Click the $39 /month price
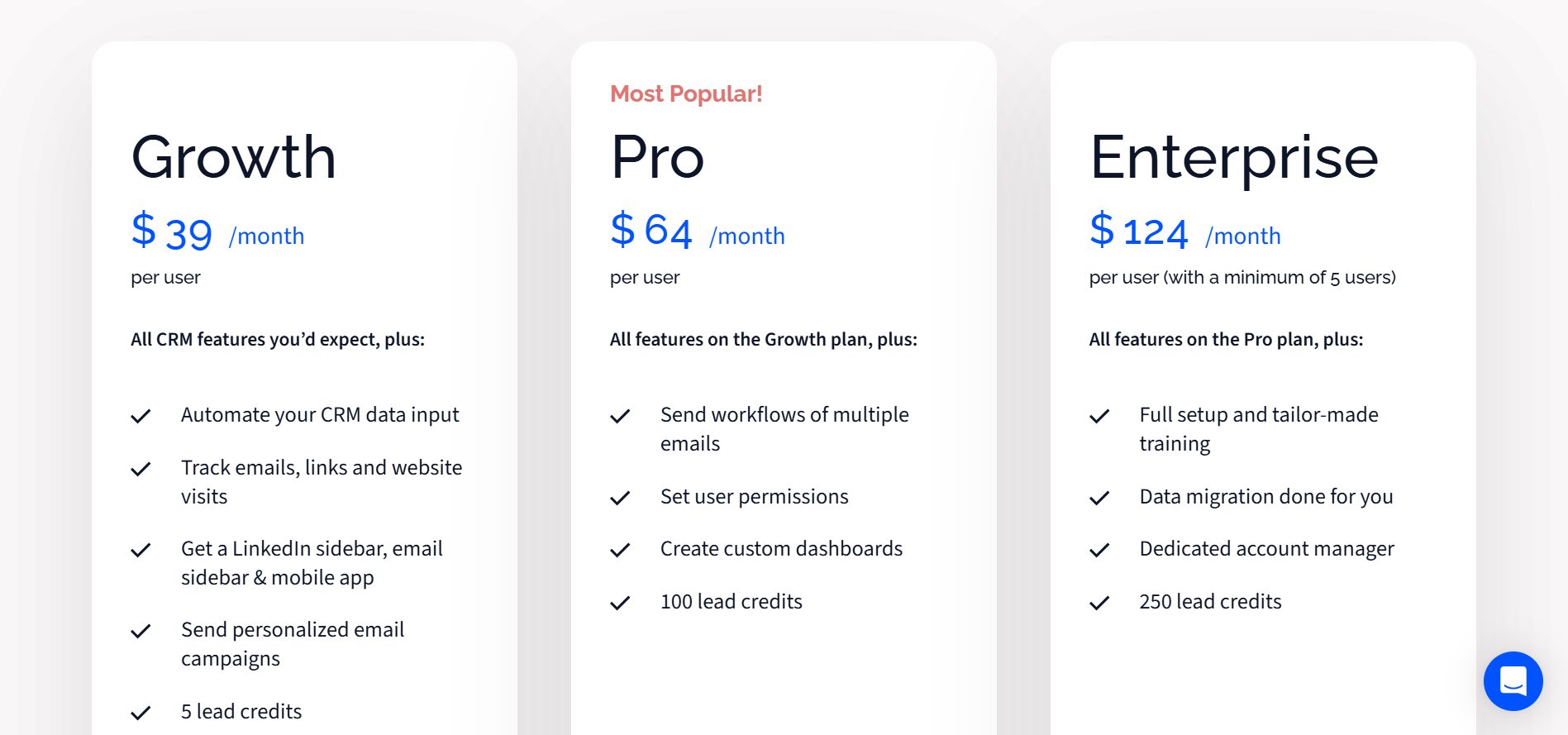This screenshot has height=735, width=1568. click(217, 232)
